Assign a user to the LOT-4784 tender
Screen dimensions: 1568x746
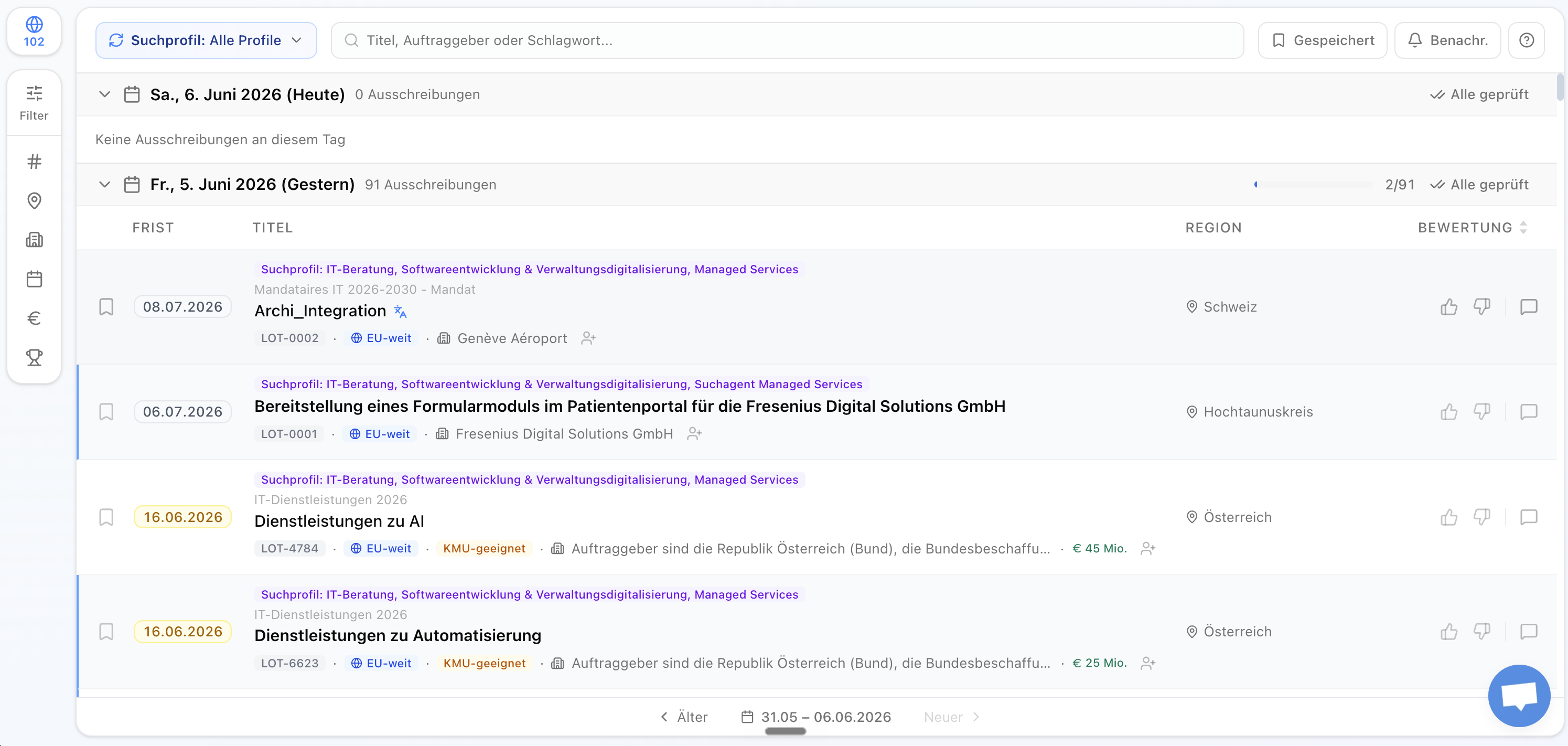click(x=1147, y=548)
